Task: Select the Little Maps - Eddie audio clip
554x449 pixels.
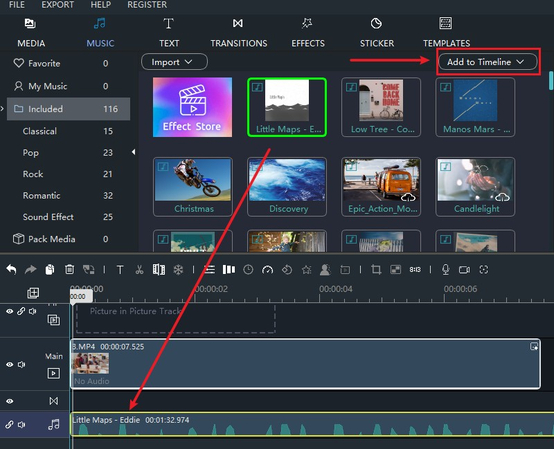Action: (312, 424)
